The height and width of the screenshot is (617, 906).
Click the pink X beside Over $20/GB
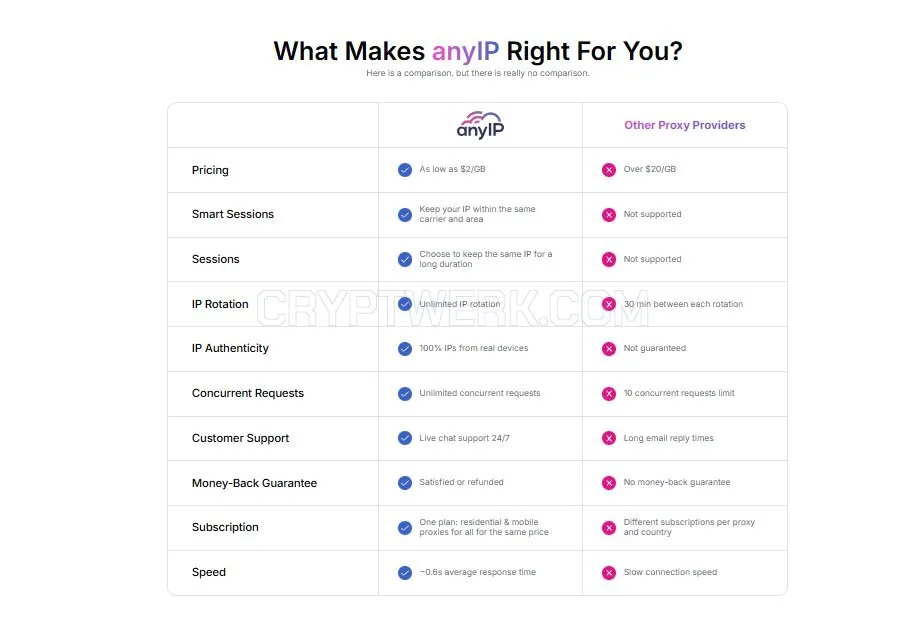pos(609,170)
